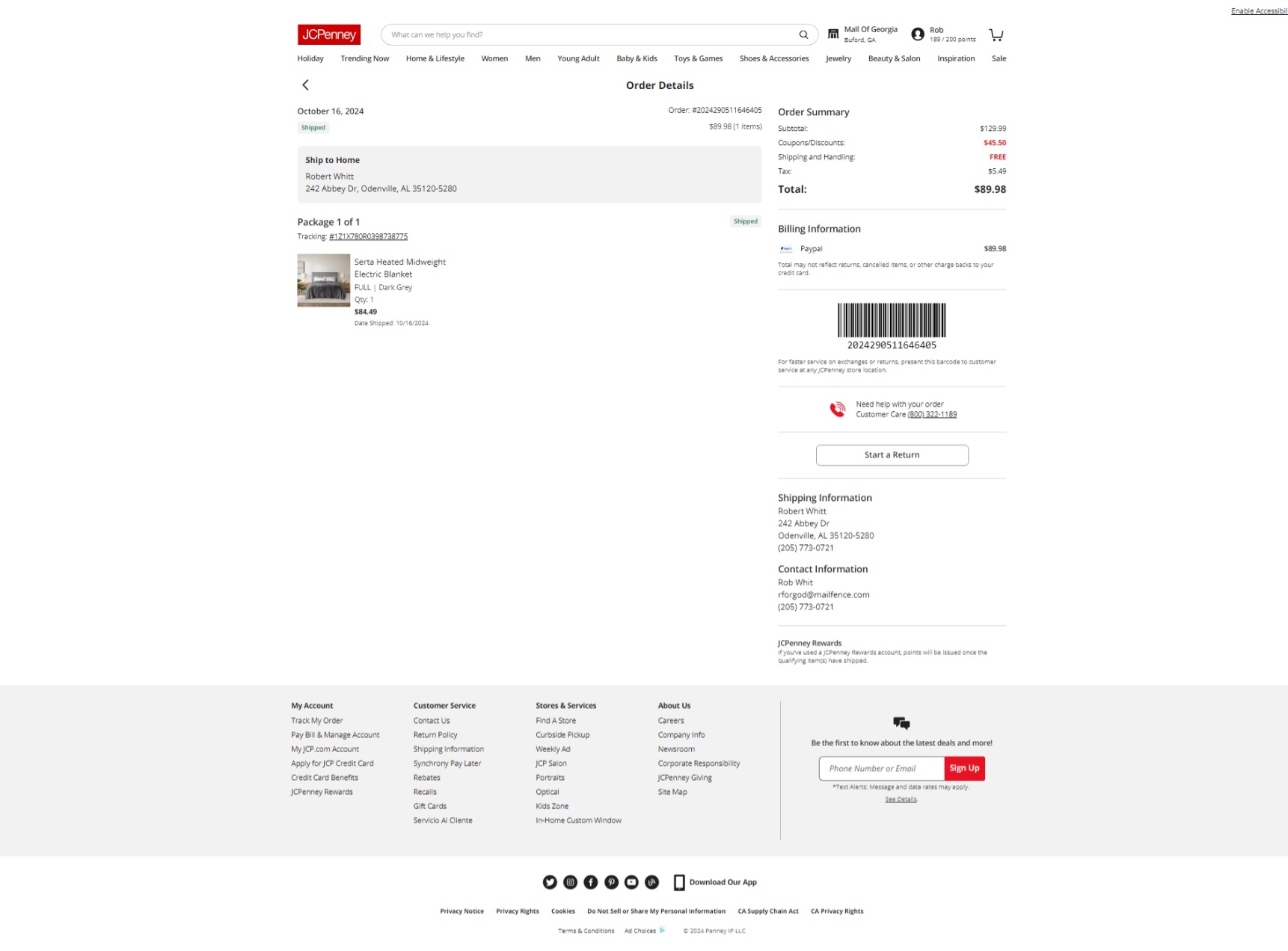Go back using the left chevron arrow
This screenshot has width=1288, height=951.
click(x=305, y=85)
